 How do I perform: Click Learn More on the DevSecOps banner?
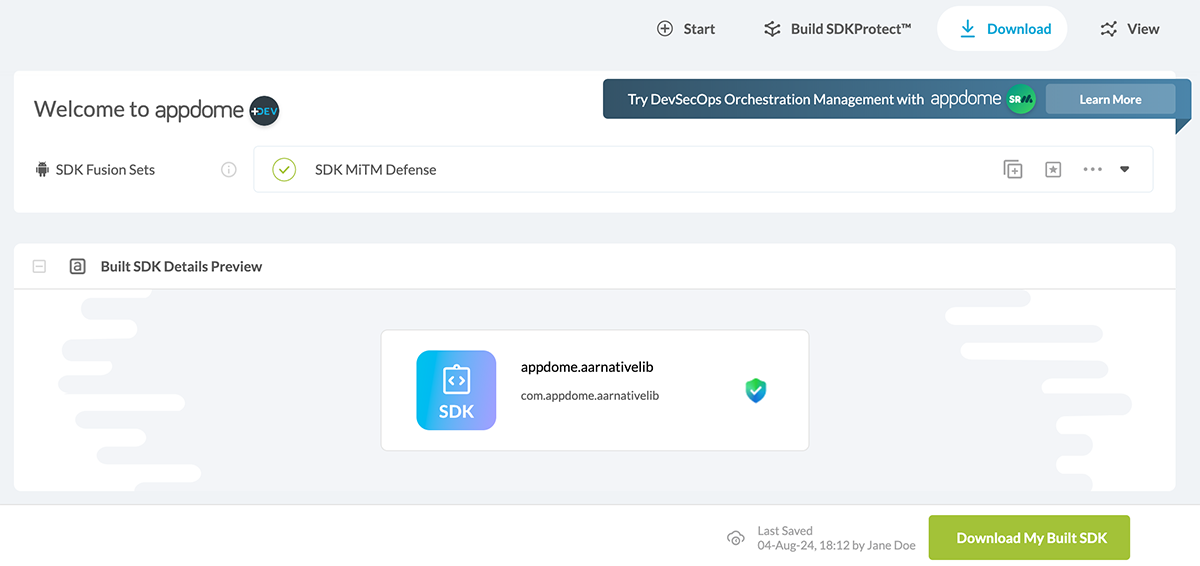pyautogui.click(x=1110, y=100)
